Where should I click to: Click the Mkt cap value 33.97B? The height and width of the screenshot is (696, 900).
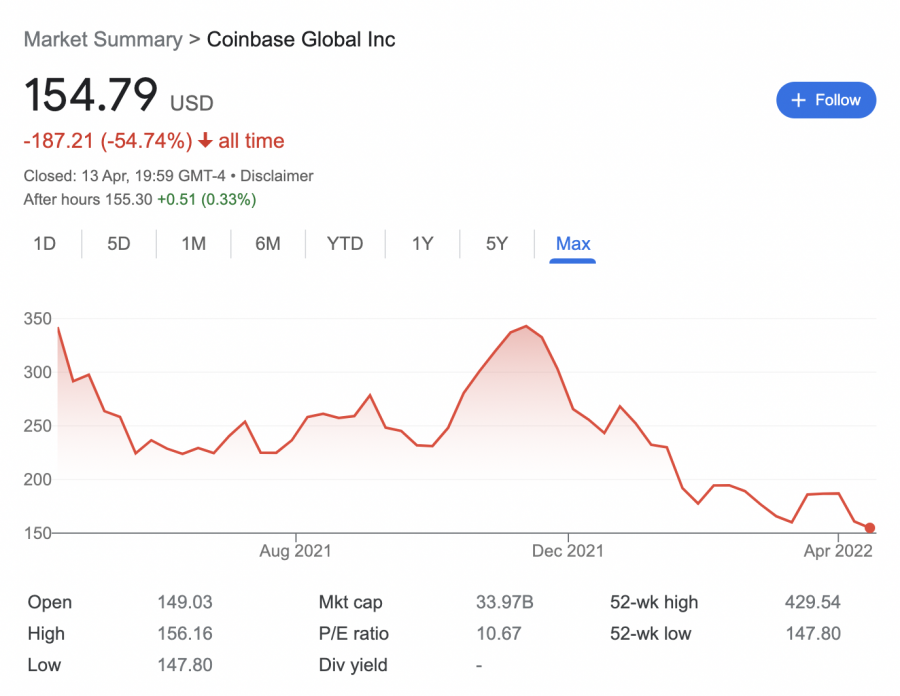(505, 602)
